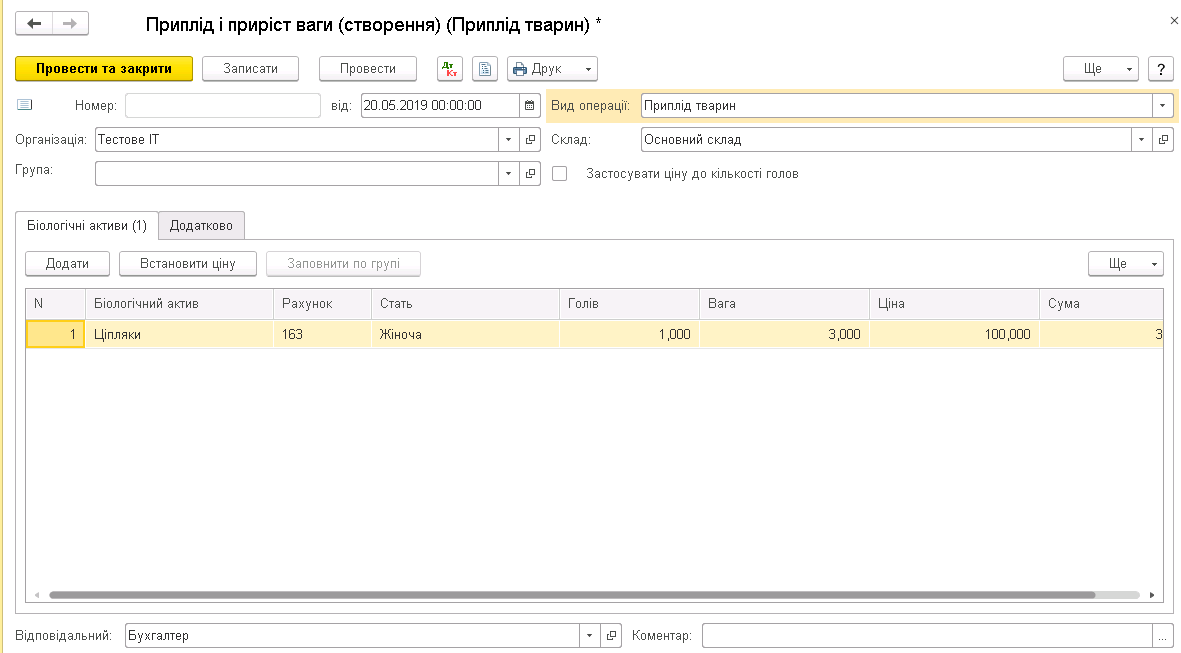Expand the Організація dropdown list
This screenshot has width=1181, height=653.
pos(508,140)
